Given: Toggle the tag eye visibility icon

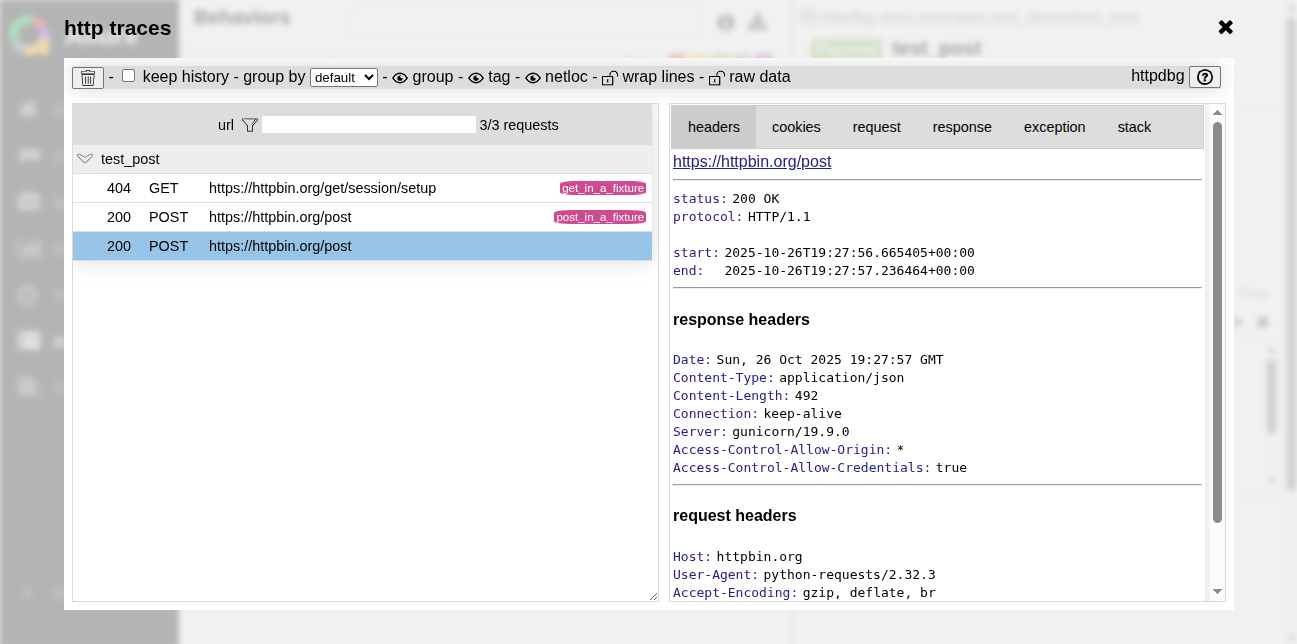Looking at the screenshot, I should coord(476,77).
